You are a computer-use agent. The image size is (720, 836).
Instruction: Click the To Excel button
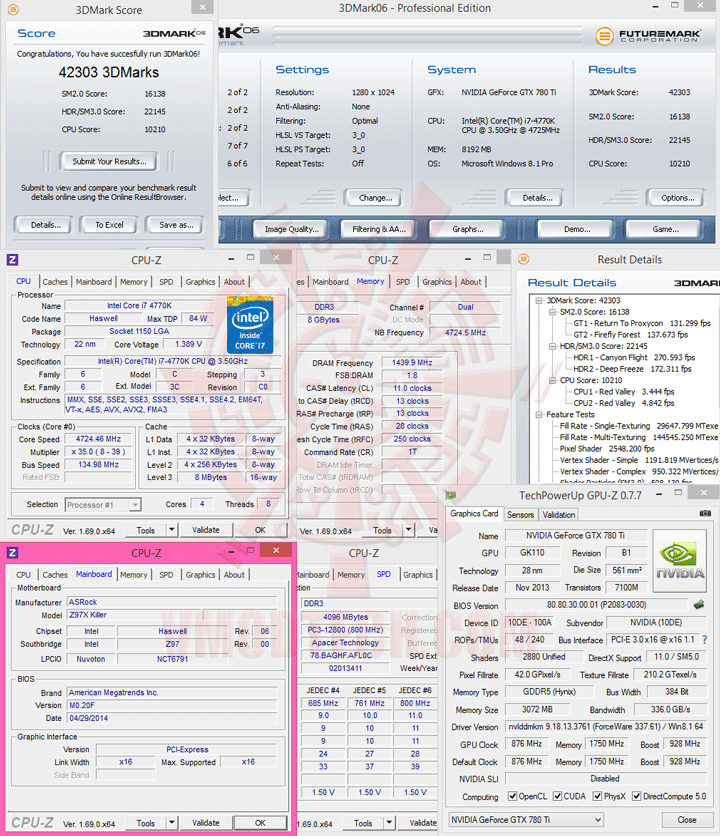(109, 225)
